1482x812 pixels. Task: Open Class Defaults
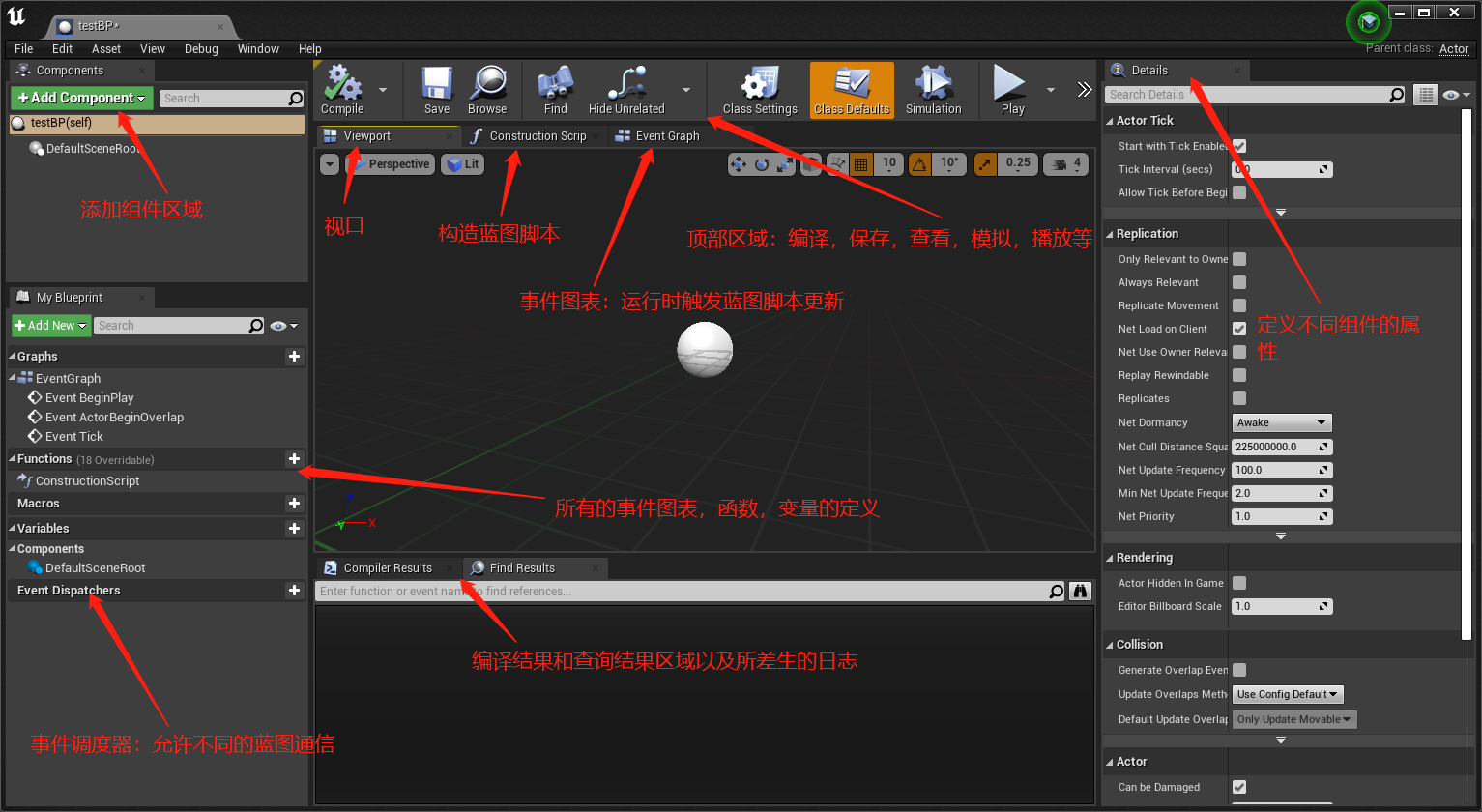click(x=851, y=89)
